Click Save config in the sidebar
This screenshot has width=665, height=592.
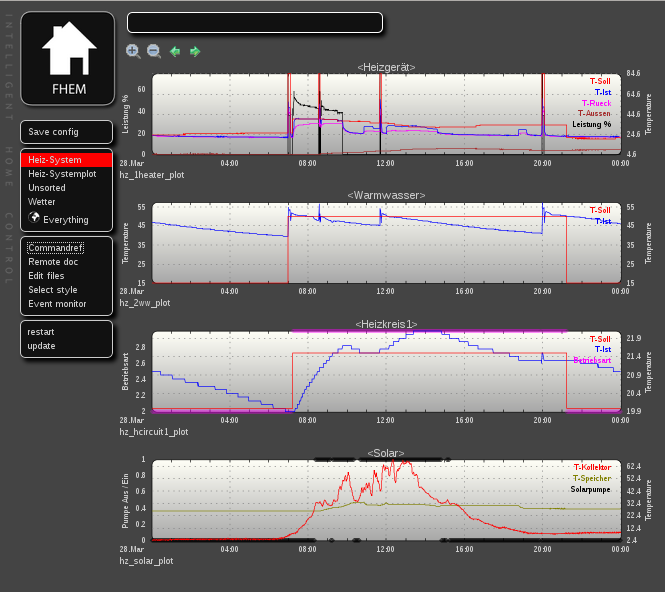point(53,132)
